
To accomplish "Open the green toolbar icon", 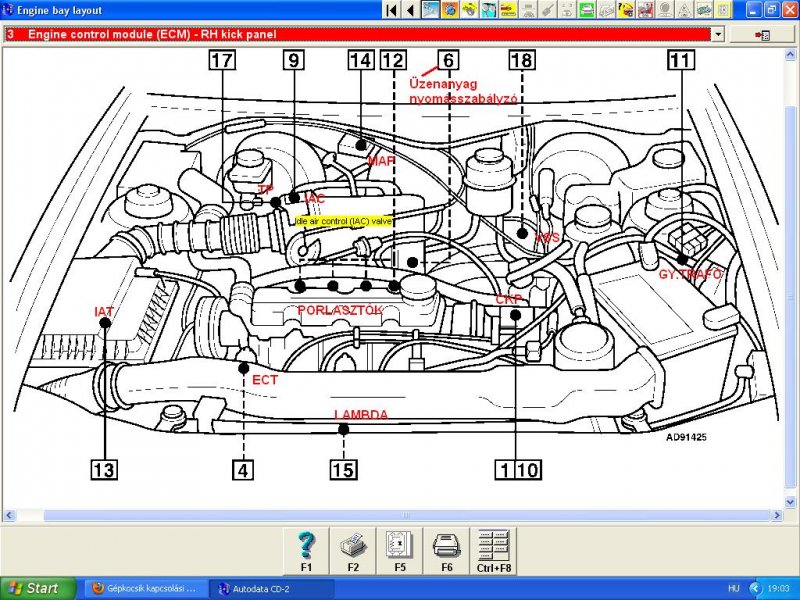I will click(x=587, y=10).
